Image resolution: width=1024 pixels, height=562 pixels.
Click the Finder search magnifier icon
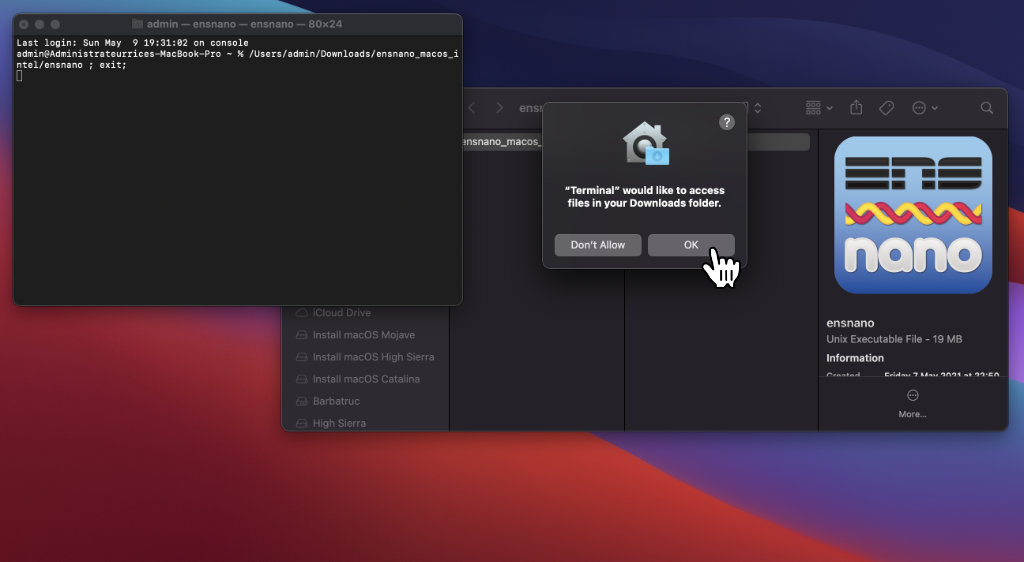tap(987, 108)
